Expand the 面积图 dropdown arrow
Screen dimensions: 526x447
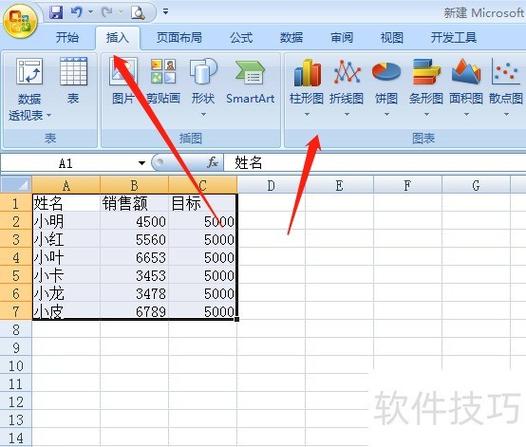coord(466,115)
